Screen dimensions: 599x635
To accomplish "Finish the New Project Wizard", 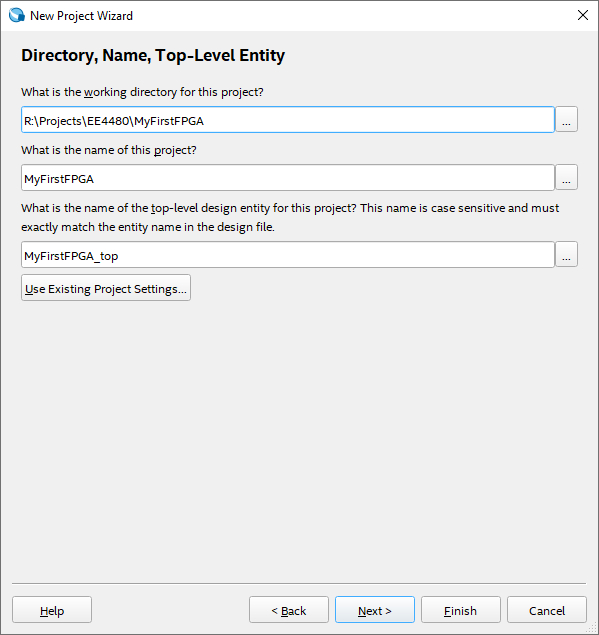I will coord(461,610).
